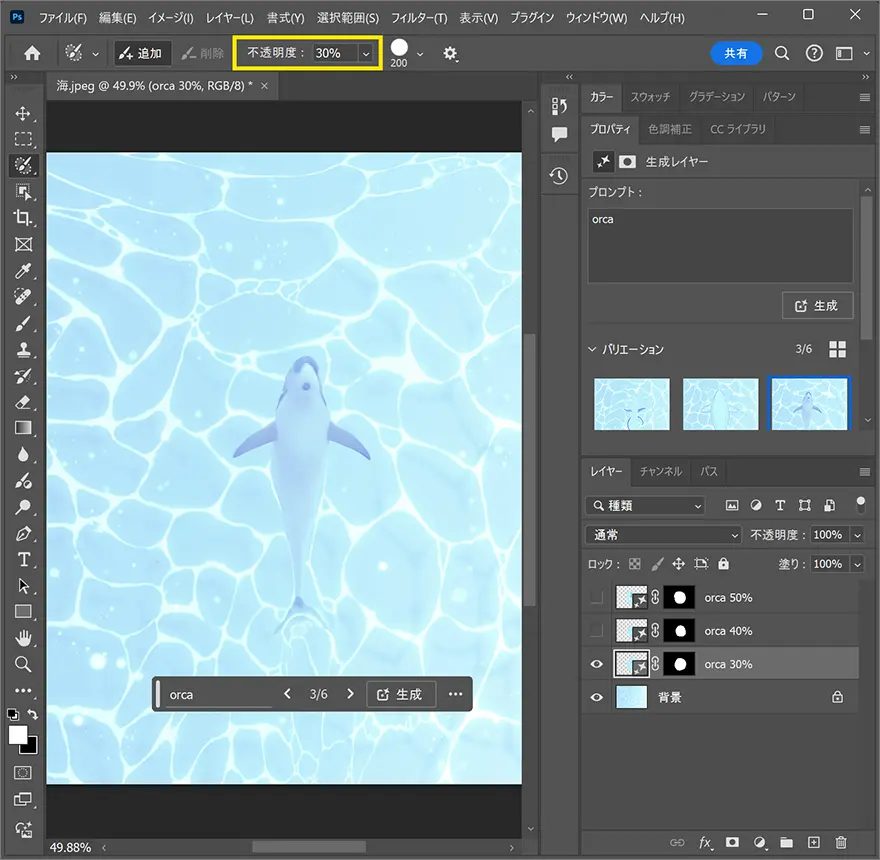Viewport: 880px width, 860px height.
Task: Collapse the バリエーション section
Action: point(592,349)
